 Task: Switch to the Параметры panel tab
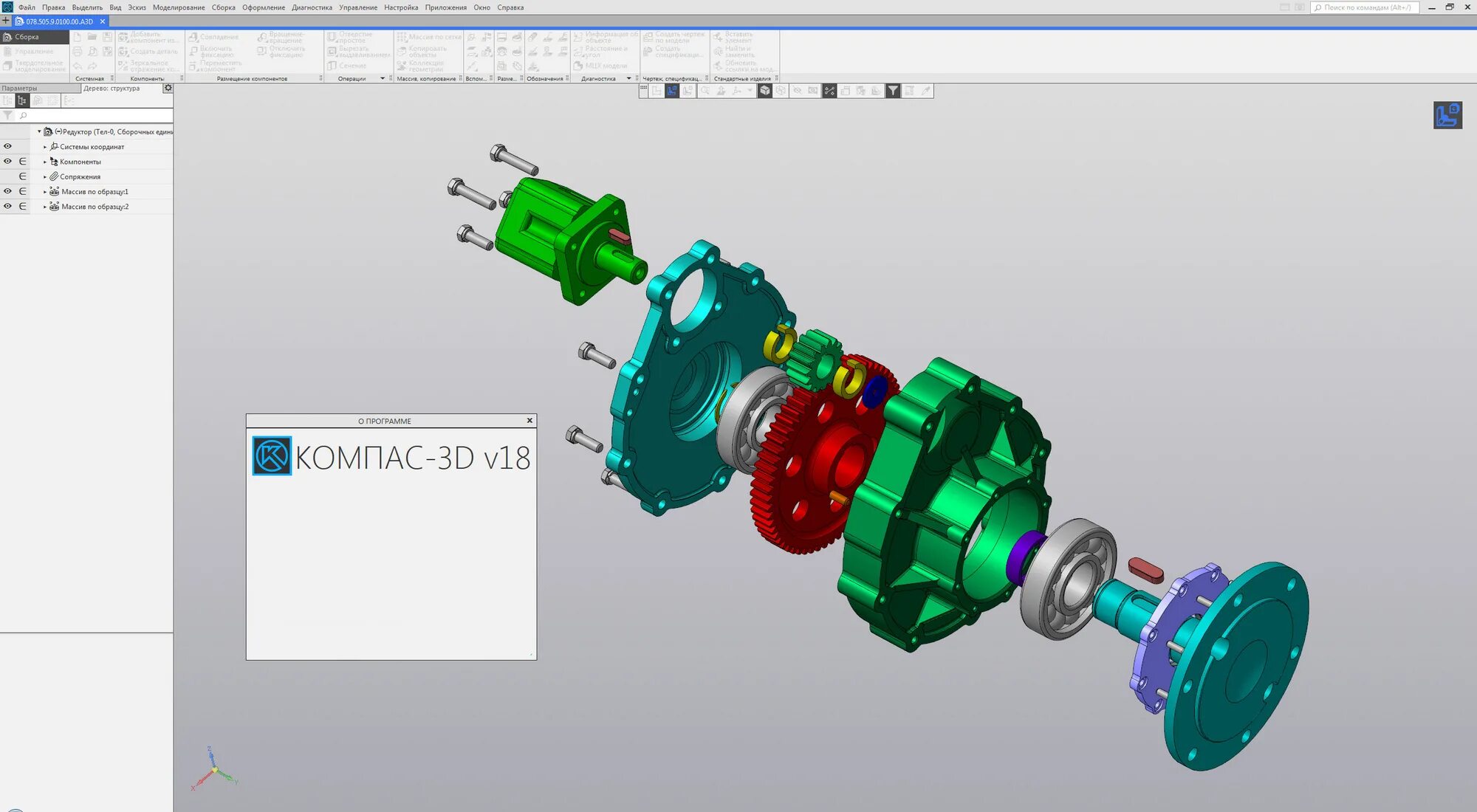pos(20,88)
